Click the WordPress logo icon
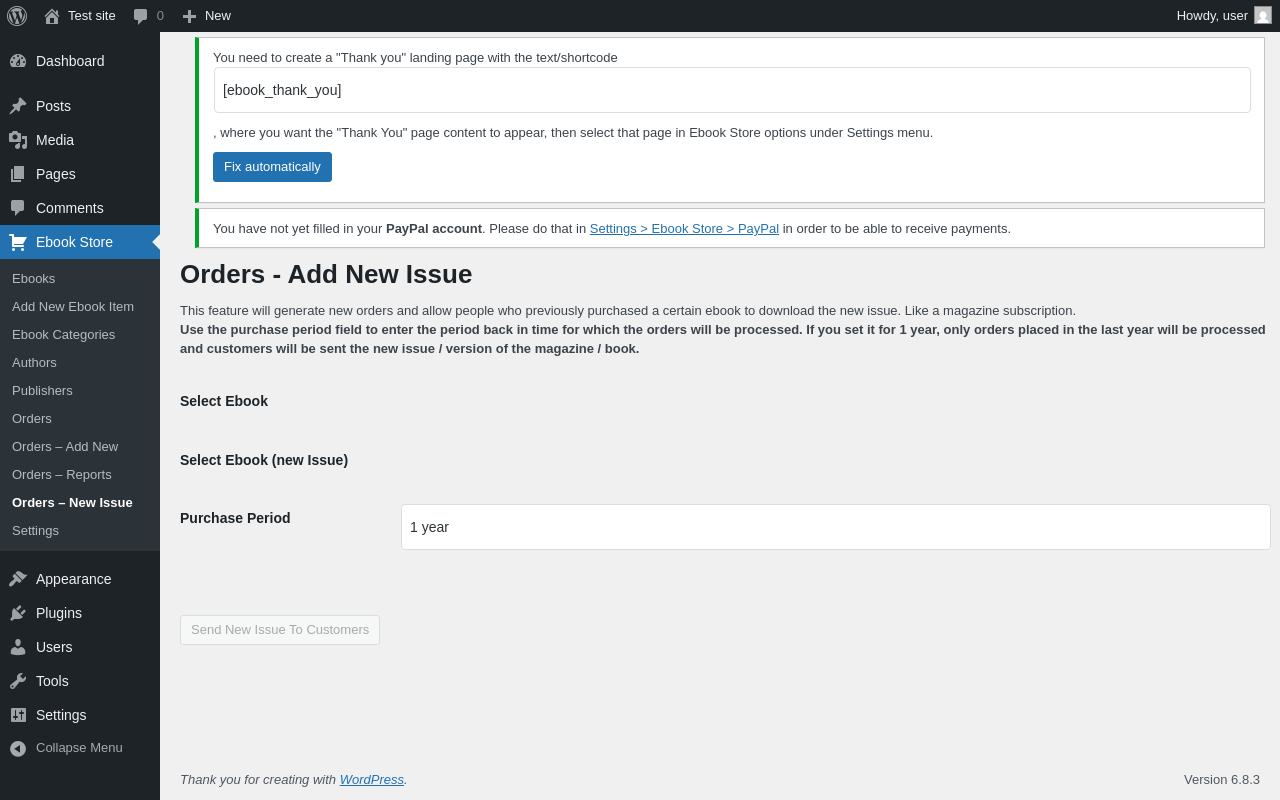The height and width of the screenshot is (800, 1280). click(x=17, y=16)
